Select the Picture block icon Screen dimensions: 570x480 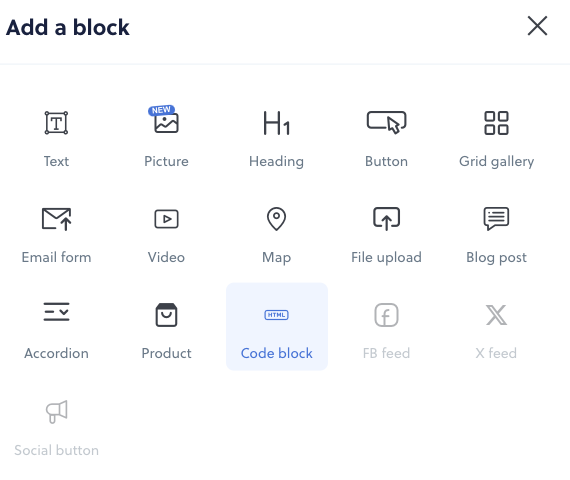(166, 123)
